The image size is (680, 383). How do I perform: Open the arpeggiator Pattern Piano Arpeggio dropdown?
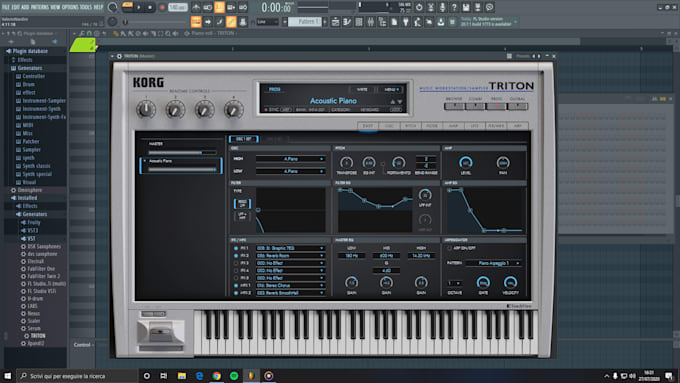coord(494,263)
